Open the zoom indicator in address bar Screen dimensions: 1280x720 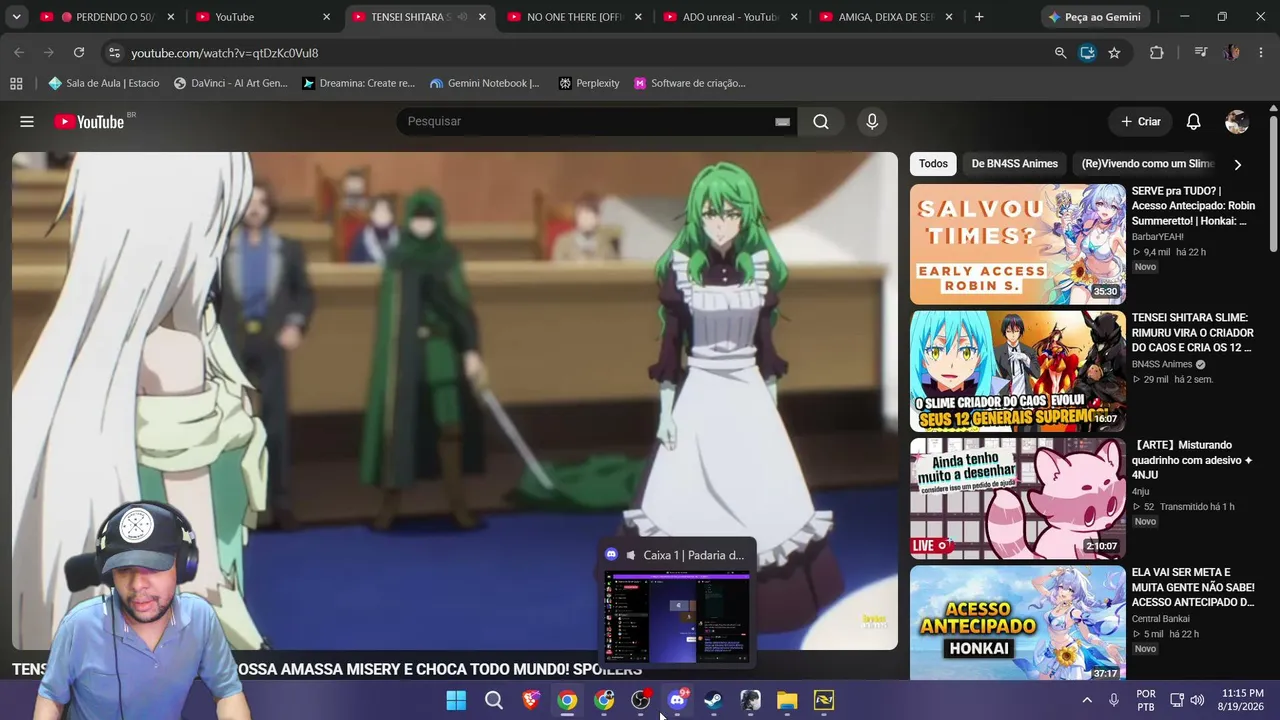pyautogui.click(x=1061, y=52)
